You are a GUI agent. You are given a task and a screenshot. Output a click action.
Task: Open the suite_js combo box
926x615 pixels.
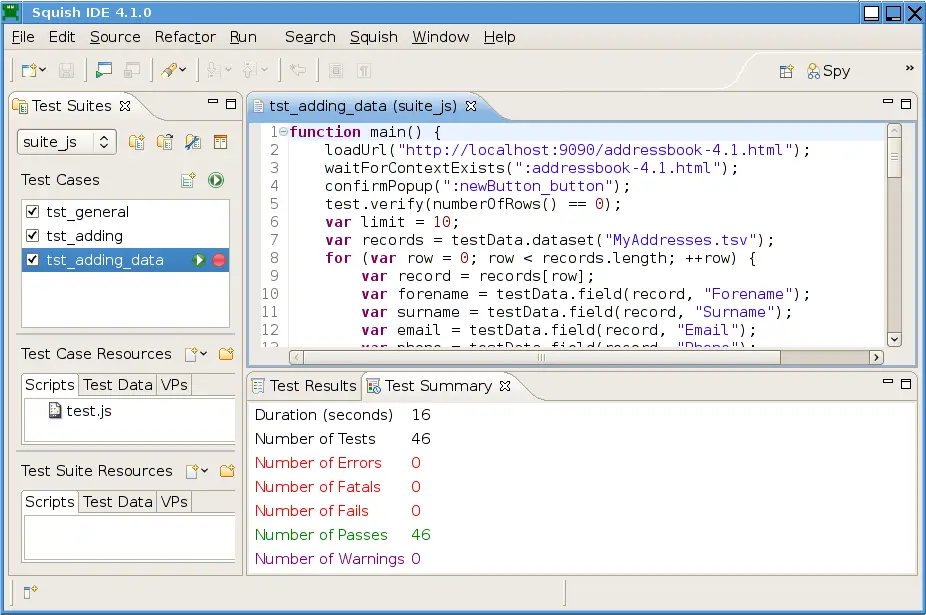[67, 142]
